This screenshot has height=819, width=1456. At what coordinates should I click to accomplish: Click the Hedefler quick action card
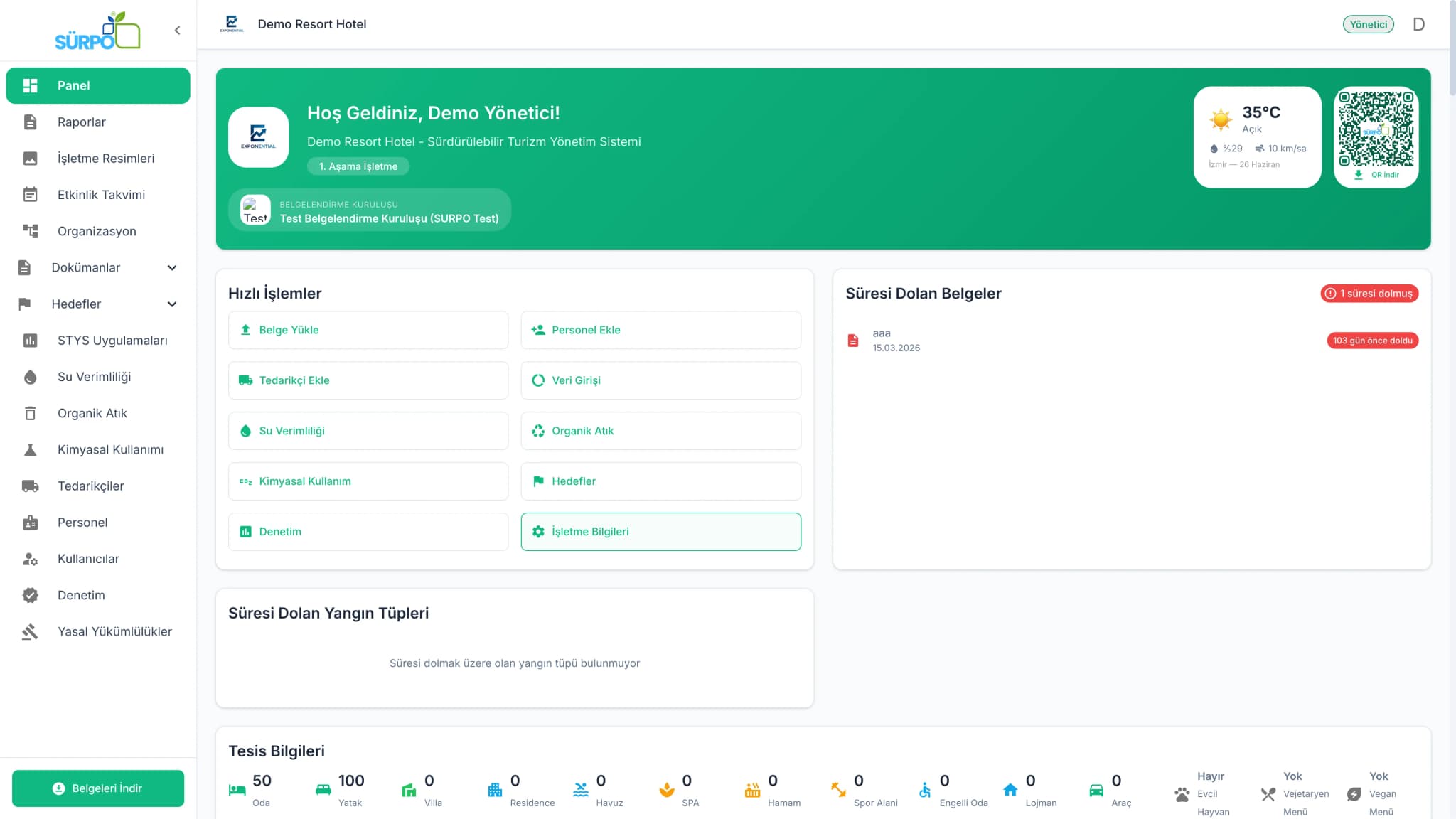(661, 481)
